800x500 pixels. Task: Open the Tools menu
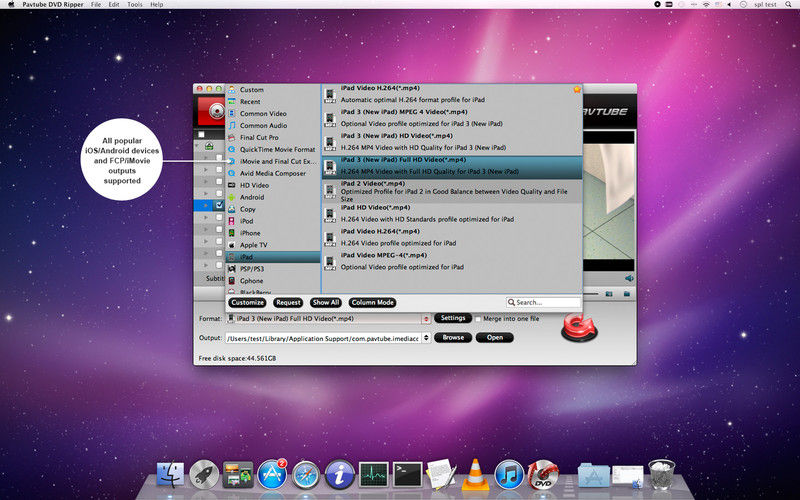[135, 4]
